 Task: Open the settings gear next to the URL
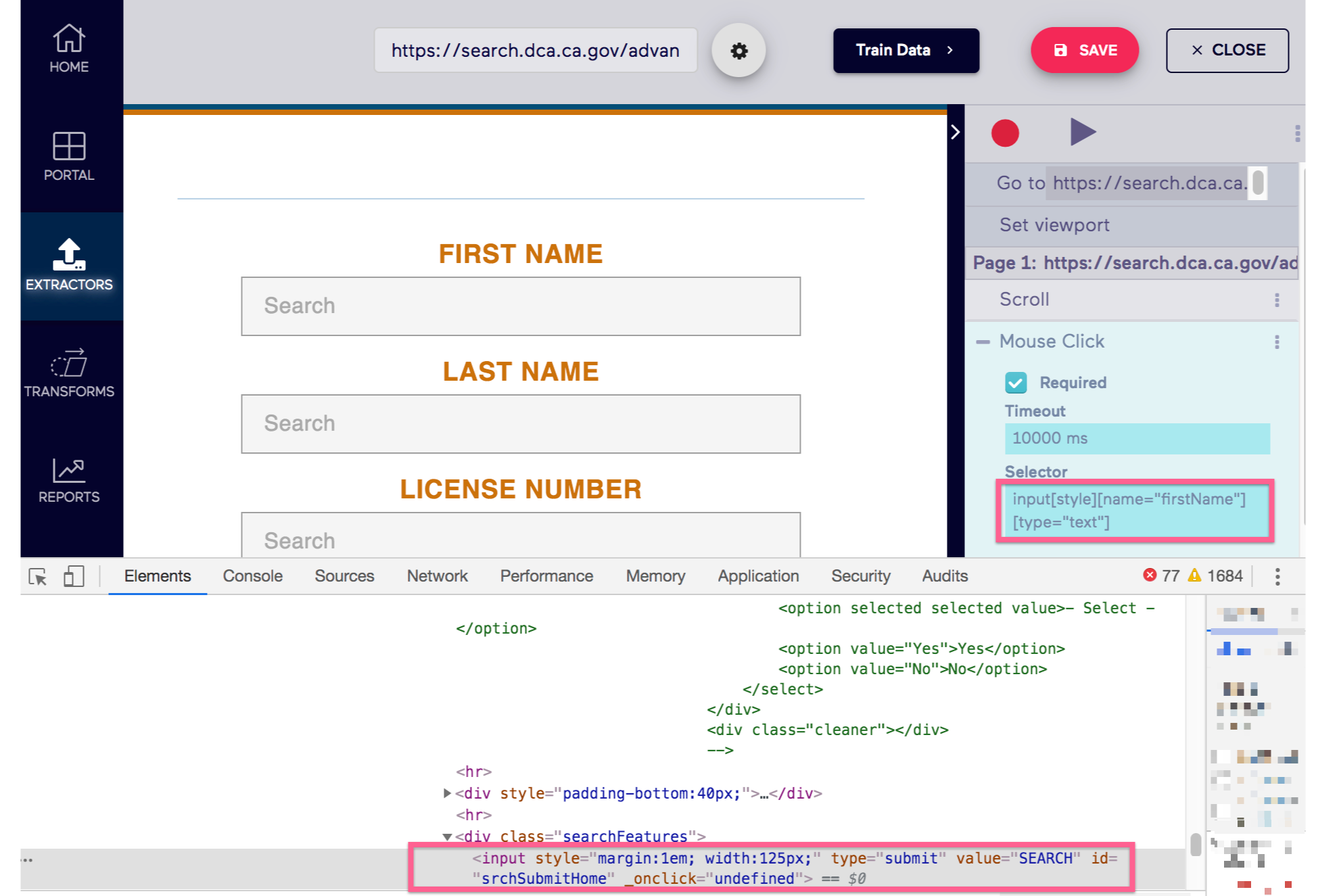739,50
